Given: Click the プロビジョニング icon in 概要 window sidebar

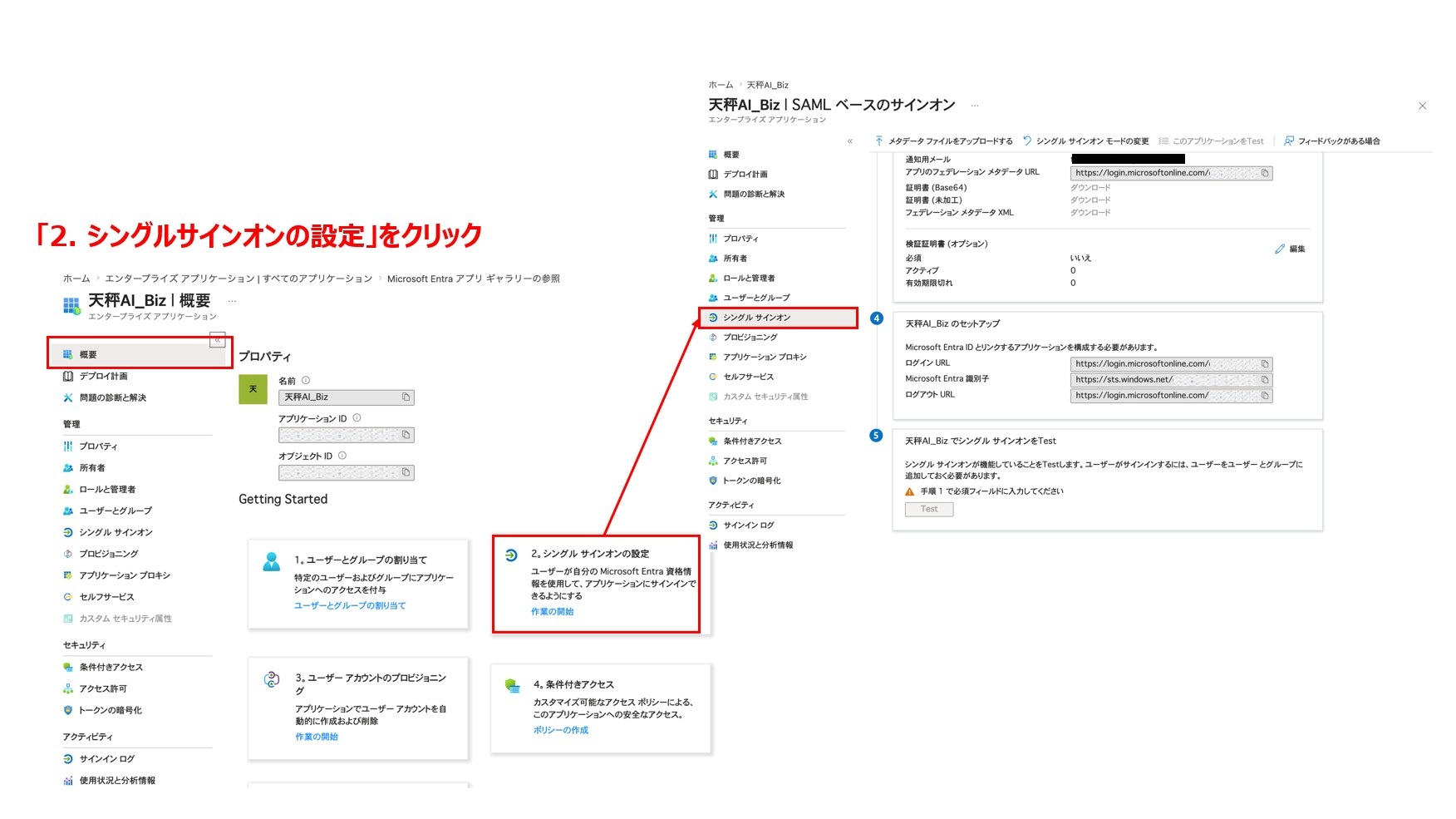Looking at the screenshot, I should [68, 554].
